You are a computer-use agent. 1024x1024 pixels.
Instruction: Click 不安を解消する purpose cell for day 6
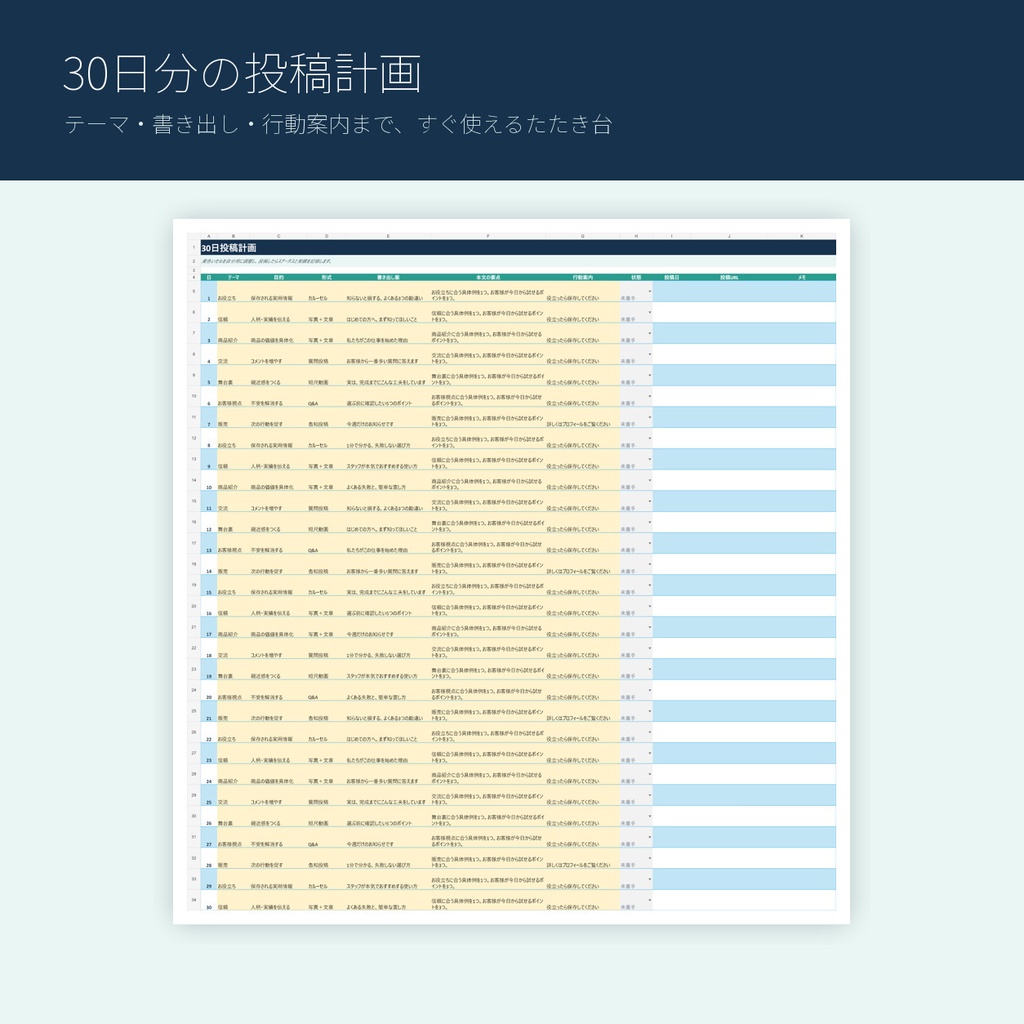tap(278, 396)
